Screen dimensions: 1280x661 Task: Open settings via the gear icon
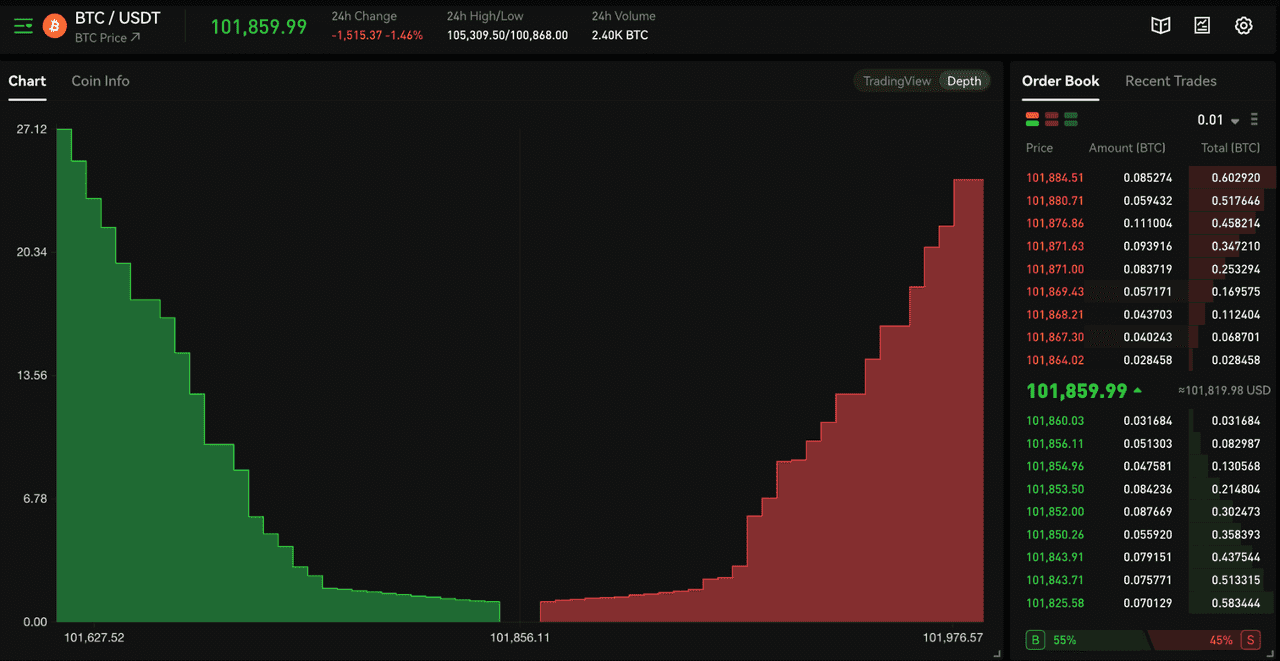coord(1243,25)
